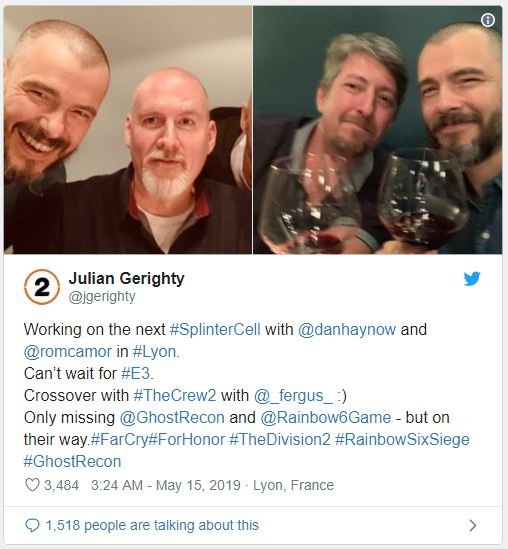
Task: Open the #SplinterCell hashtag
Action: (x=215, y=329)
